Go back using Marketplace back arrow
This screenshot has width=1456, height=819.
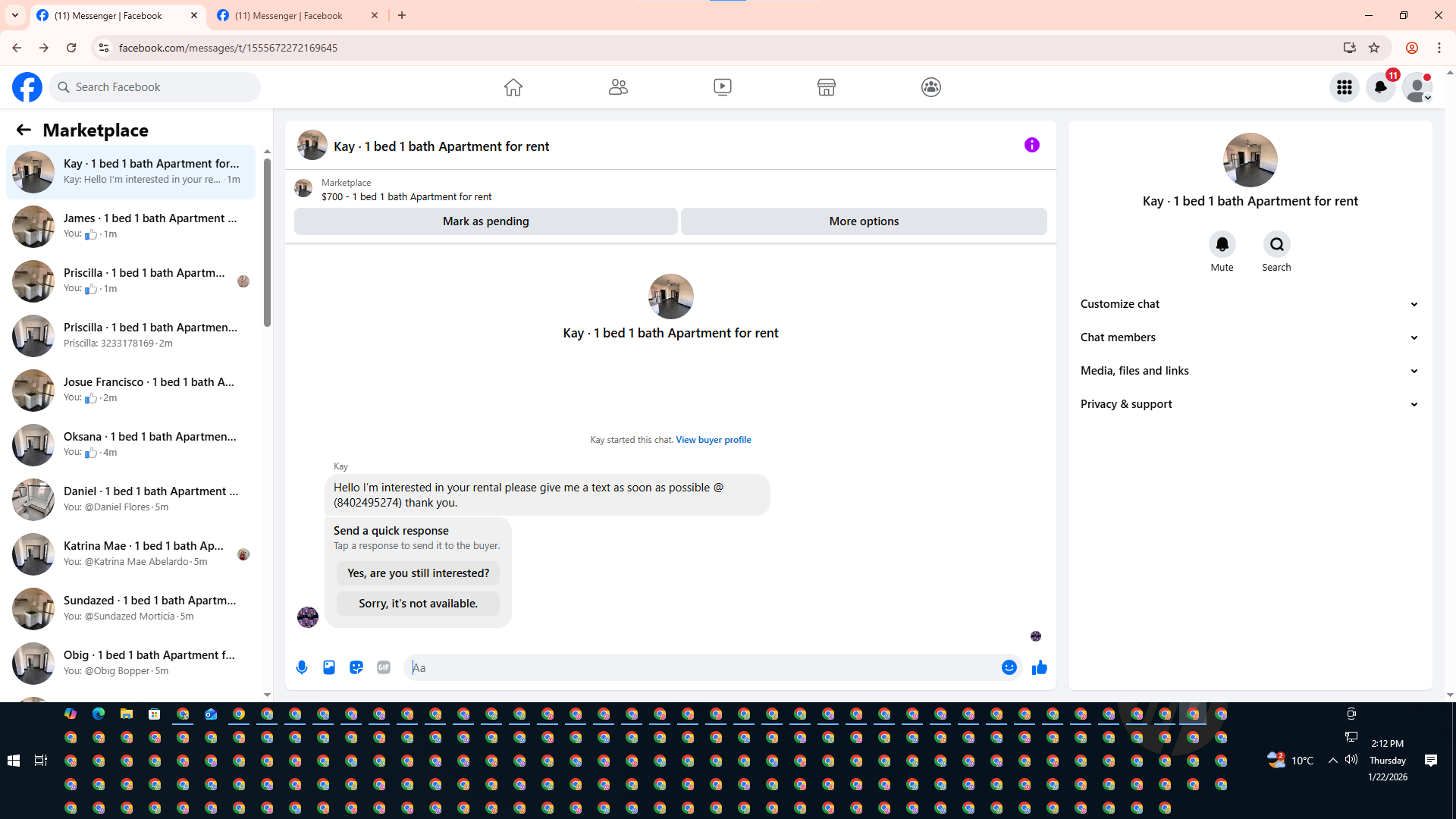24,130
